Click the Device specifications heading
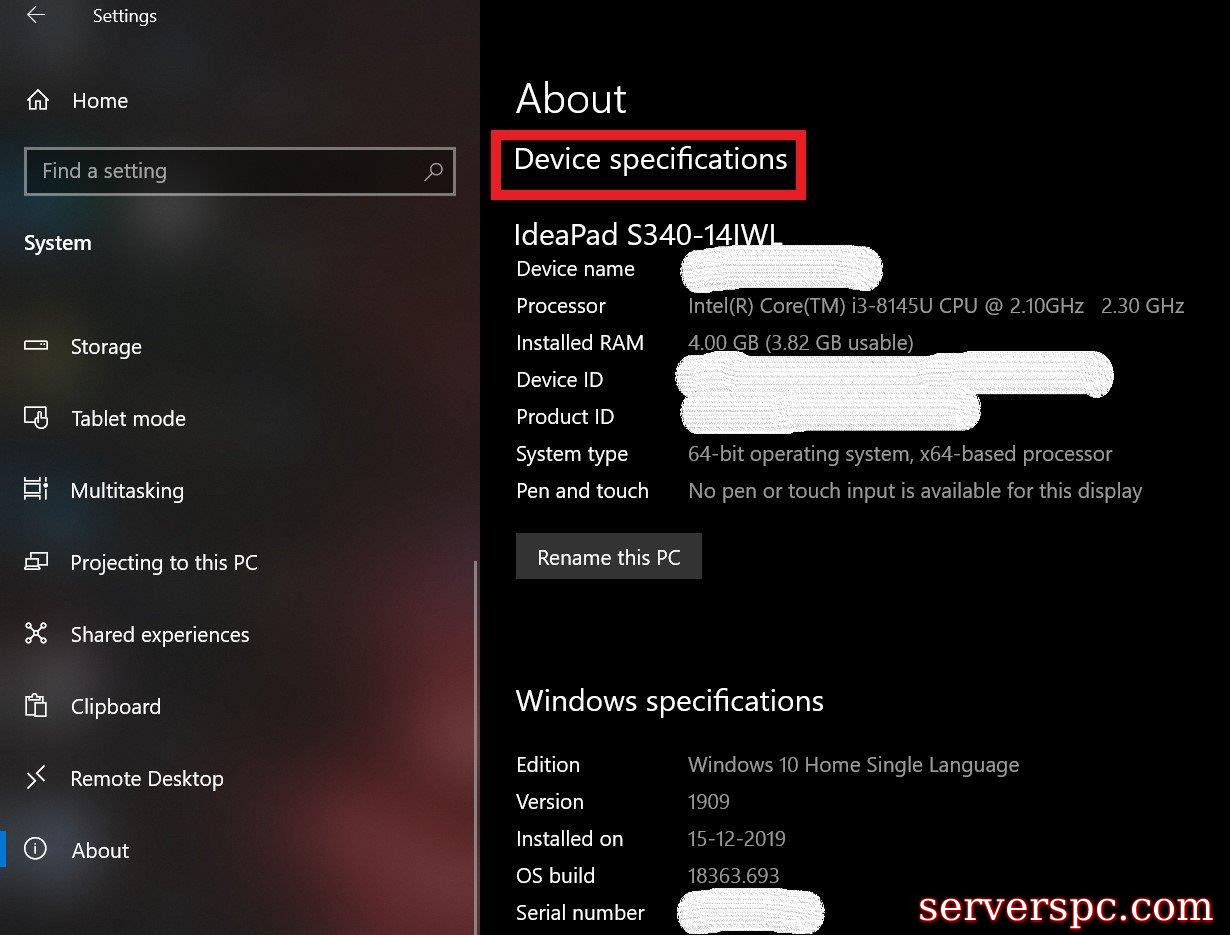The height and width of the screenshot is (935, 1230). click(x=650, y=160)
